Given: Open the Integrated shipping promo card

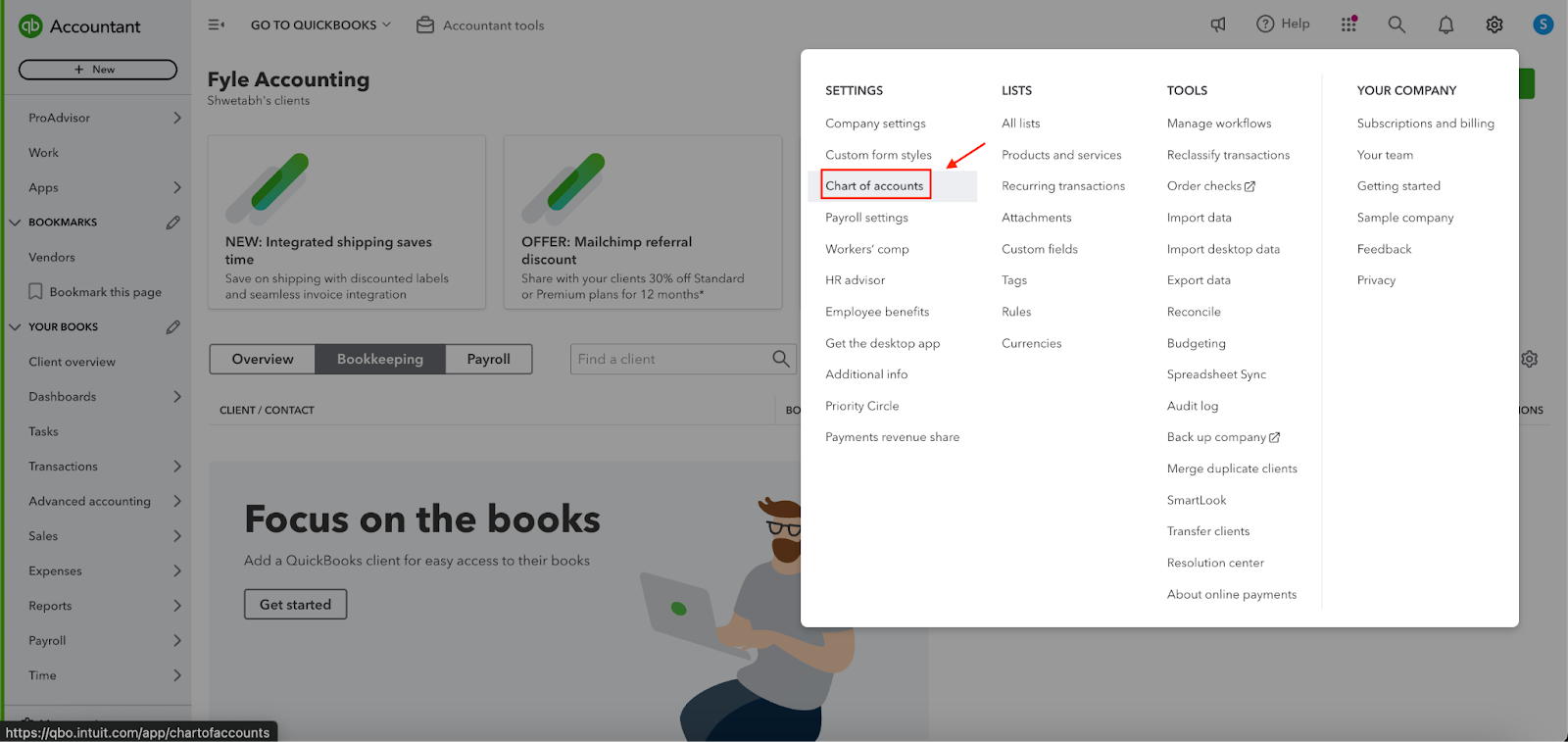Looking at the screenshot, I should pos(347,223).
